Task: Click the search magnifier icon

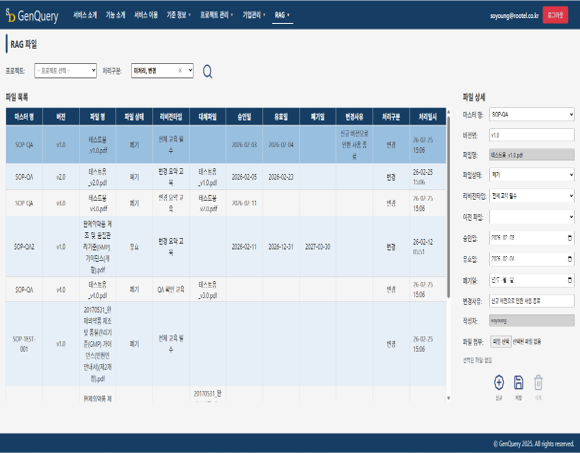Action: click(208, 71)
